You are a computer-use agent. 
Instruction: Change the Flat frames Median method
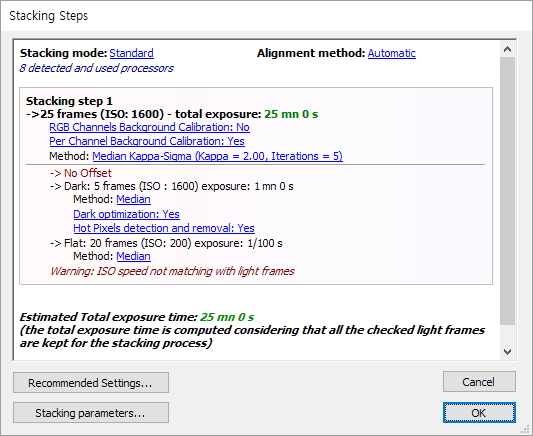pos(134,256)
